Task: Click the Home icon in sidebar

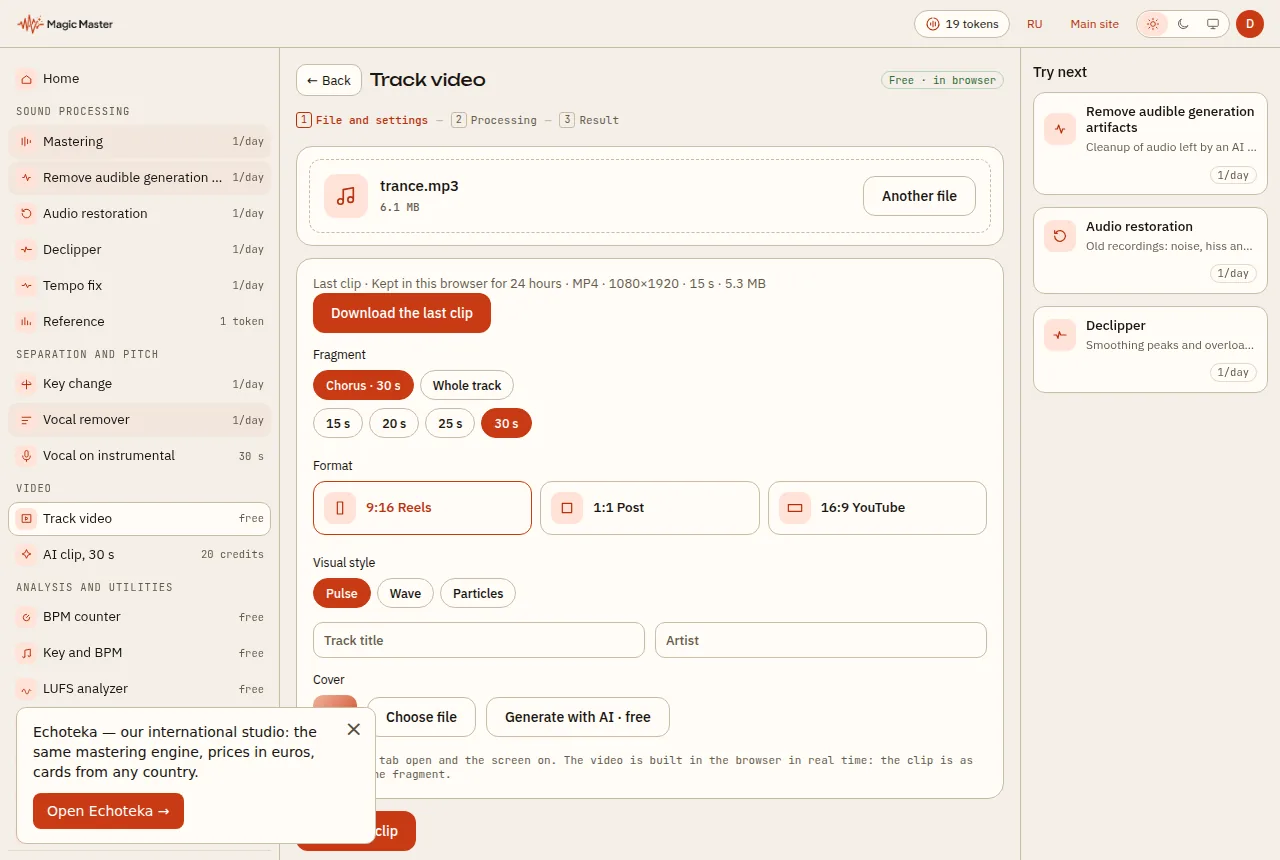Action: tap(26, 79)
